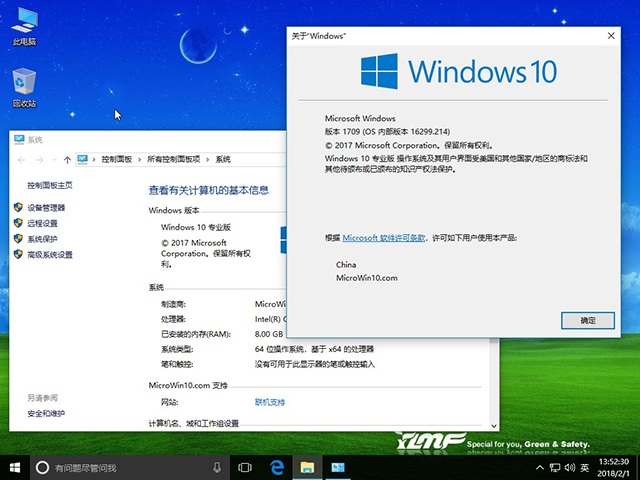Open 设备管理器 link

click(46, 208)
